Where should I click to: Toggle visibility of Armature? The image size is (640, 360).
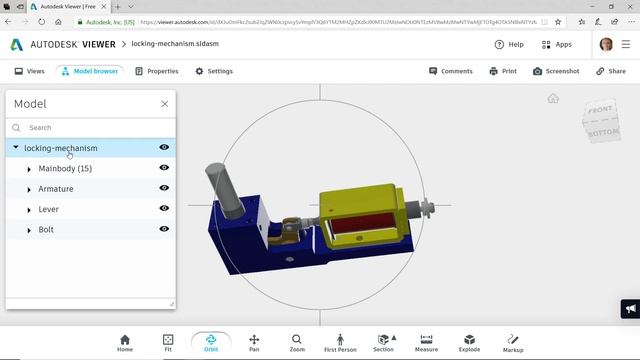164,188
